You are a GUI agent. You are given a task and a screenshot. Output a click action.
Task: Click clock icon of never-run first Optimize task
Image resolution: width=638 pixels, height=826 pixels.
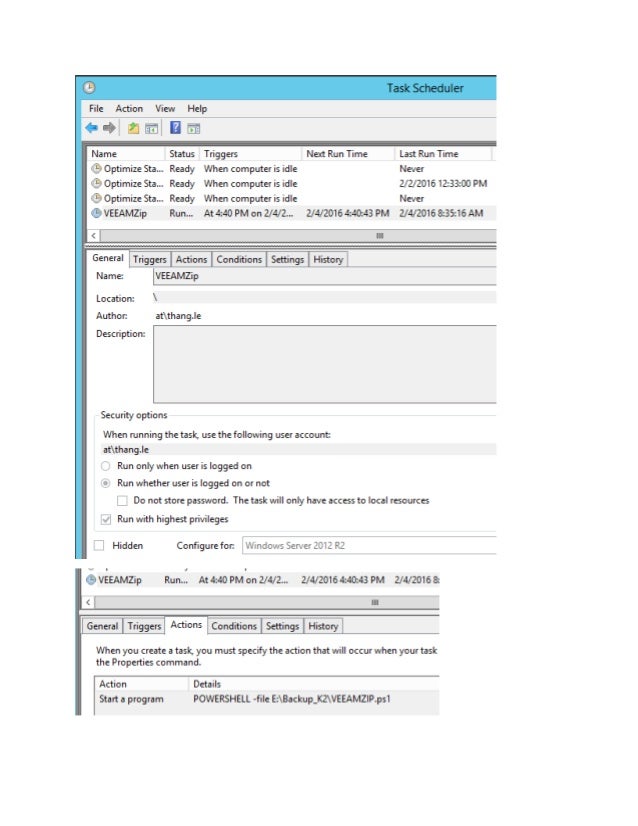tap(96, 169)
